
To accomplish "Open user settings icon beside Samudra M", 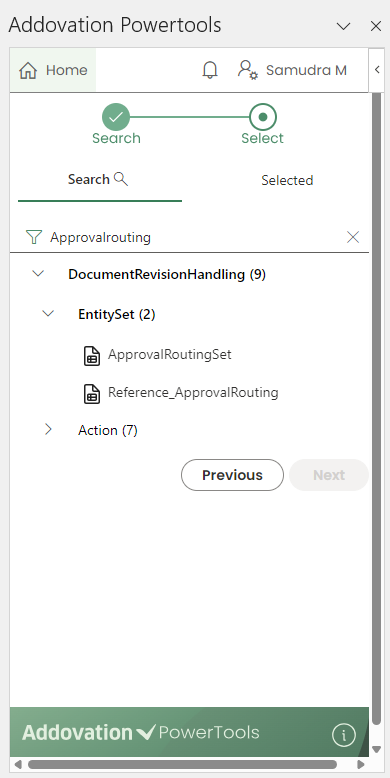I will tap(248, 70).
